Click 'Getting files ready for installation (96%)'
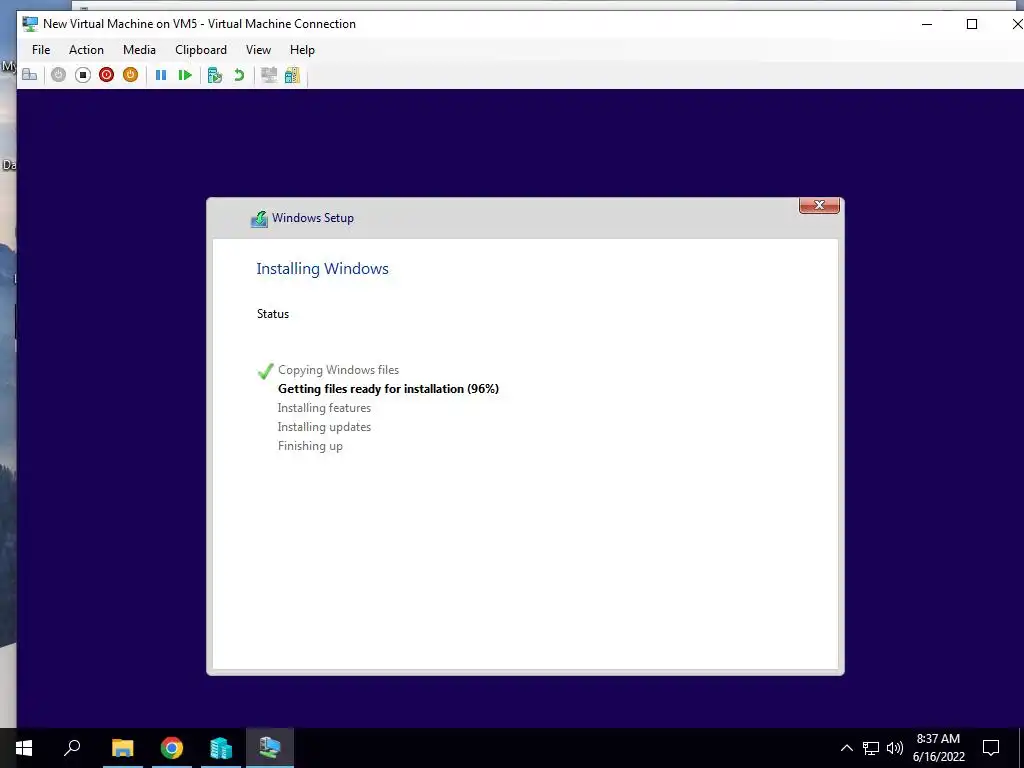This screenshot has height=768, width=1024. (388, 389)
